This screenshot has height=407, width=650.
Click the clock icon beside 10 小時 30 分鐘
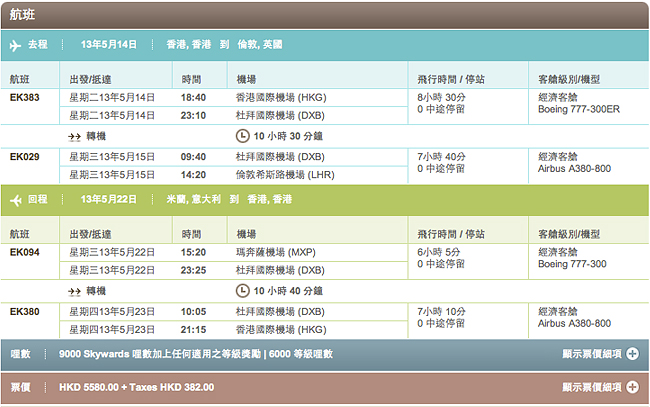(x=241, y=135)
